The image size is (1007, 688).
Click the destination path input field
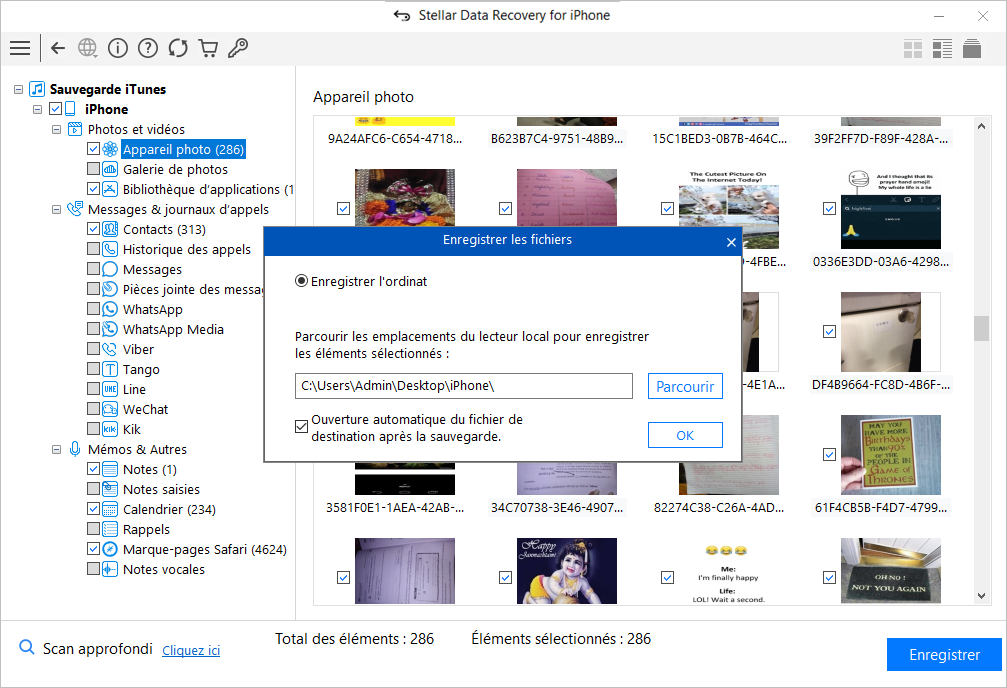coord(464,386)
